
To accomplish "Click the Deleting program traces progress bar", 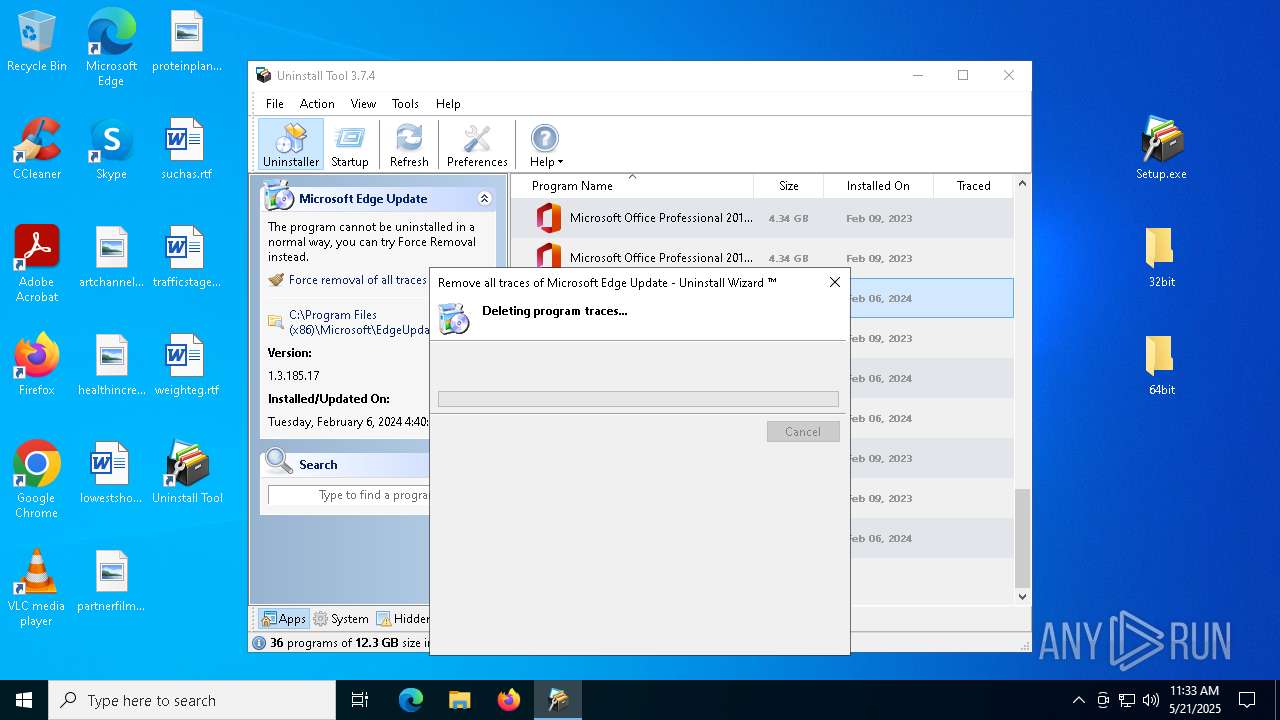I will pyautogui.click(x=638, y=399).
